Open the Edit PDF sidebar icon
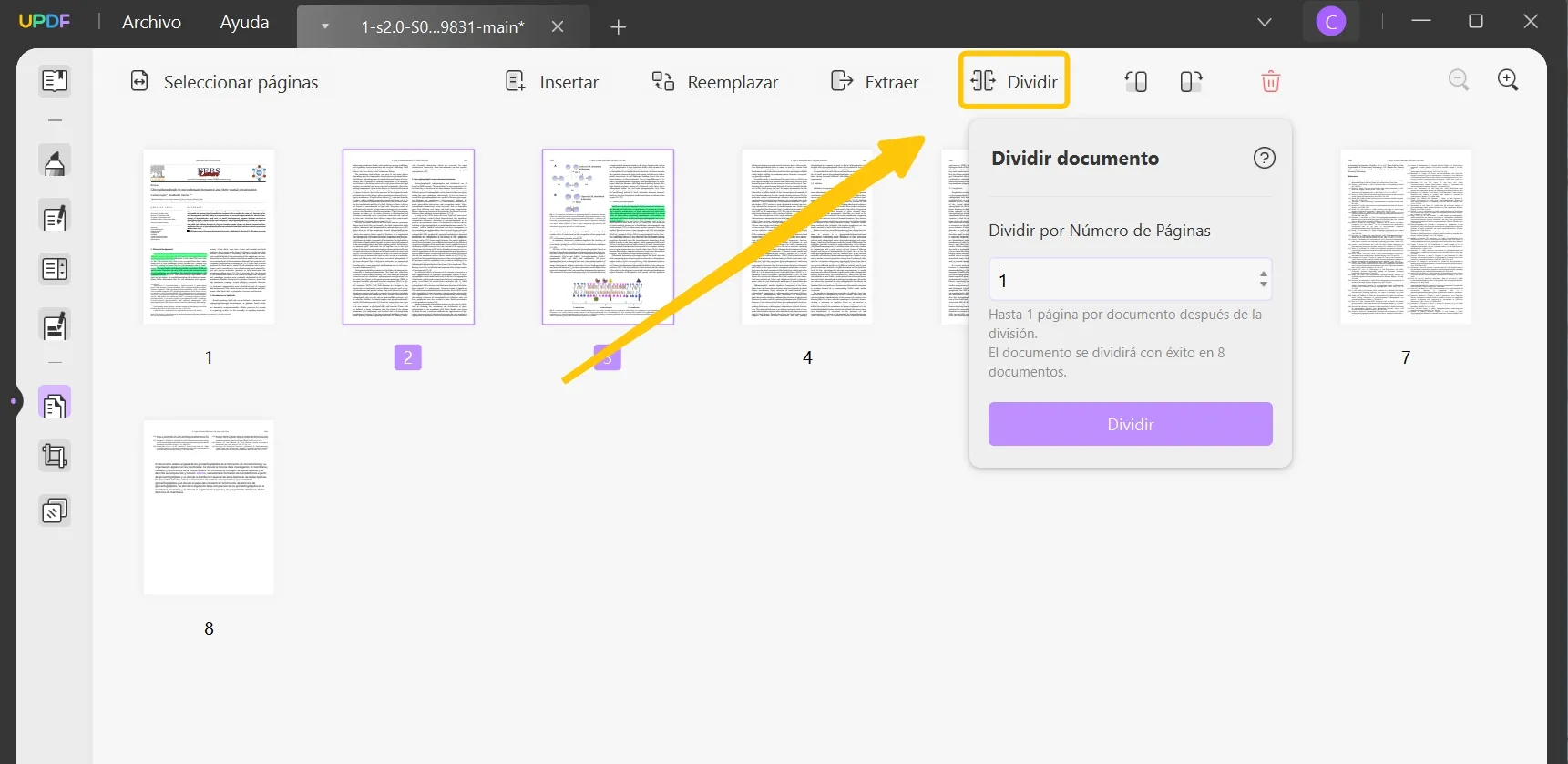Viewport: 1568px width, 764px height. [55, 217]
